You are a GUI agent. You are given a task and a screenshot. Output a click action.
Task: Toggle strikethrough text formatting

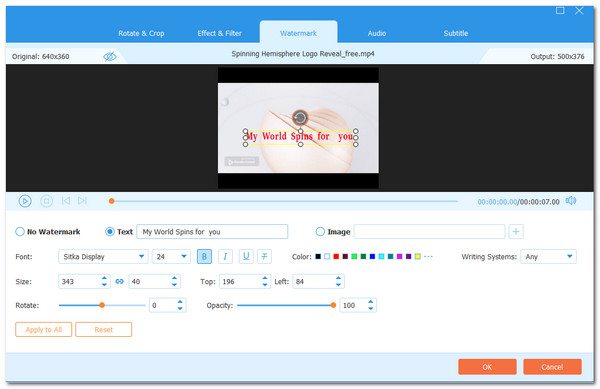pyautogui.click(x=264, y=256)
